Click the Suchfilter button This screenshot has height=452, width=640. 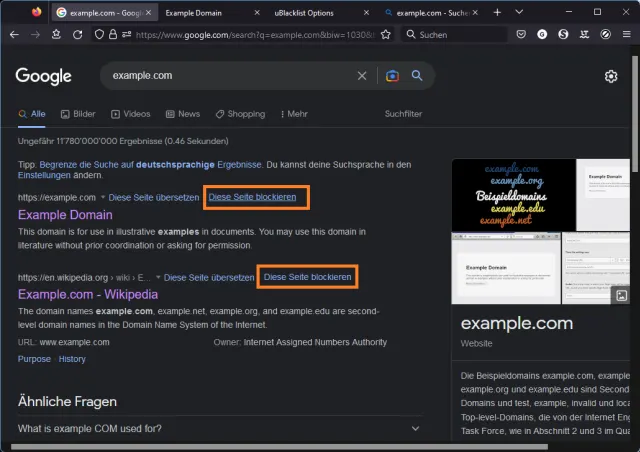(403, 114)
